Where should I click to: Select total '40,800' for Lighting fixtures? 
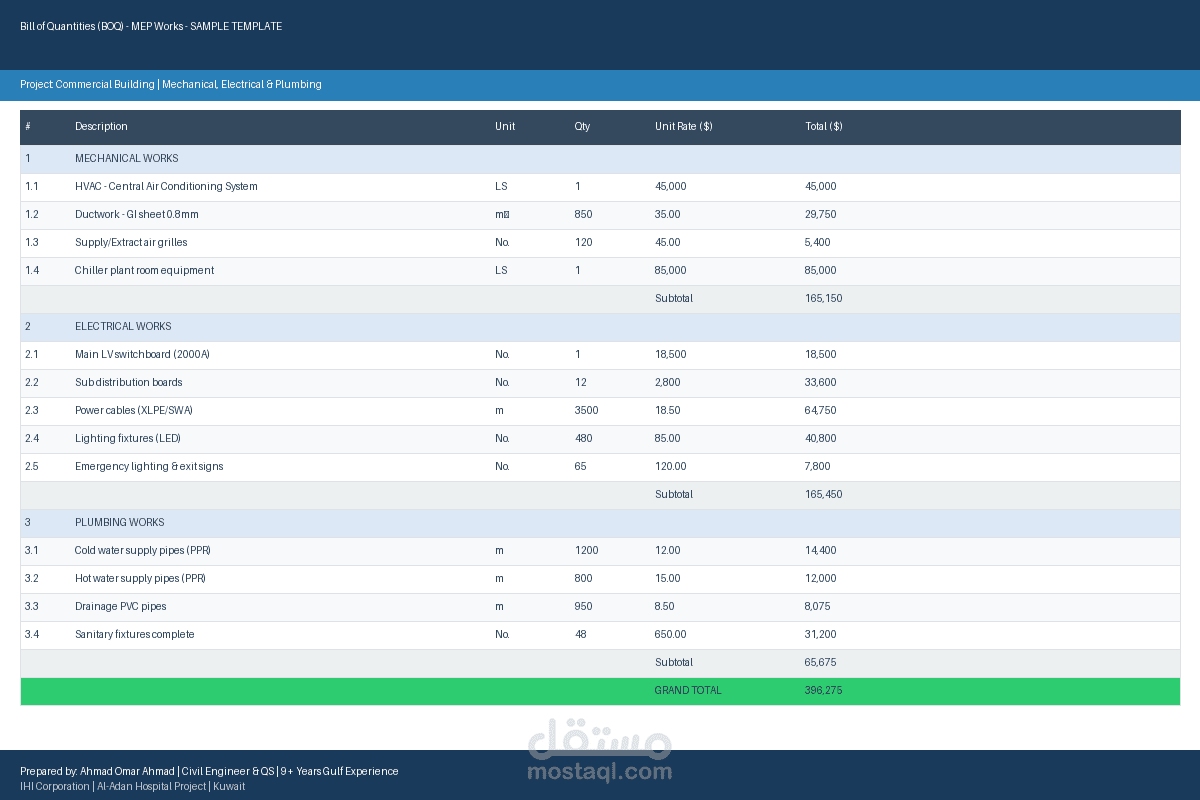pyautogui.click(x=821, y=439)
